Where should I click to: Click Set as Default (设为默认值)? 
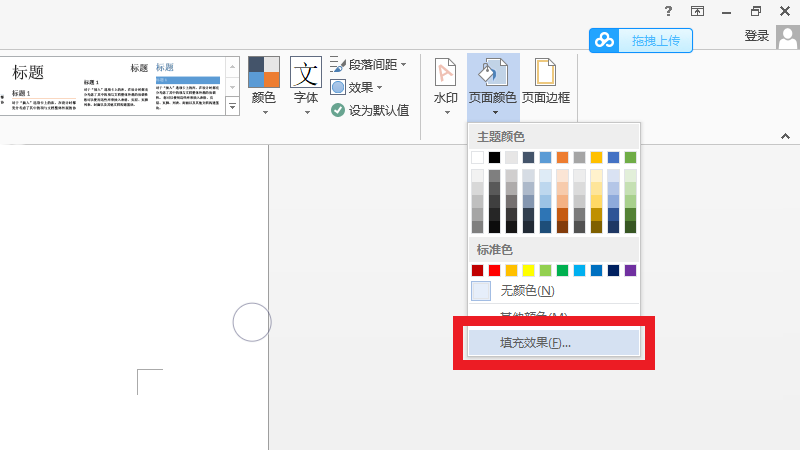pos(370,110)
